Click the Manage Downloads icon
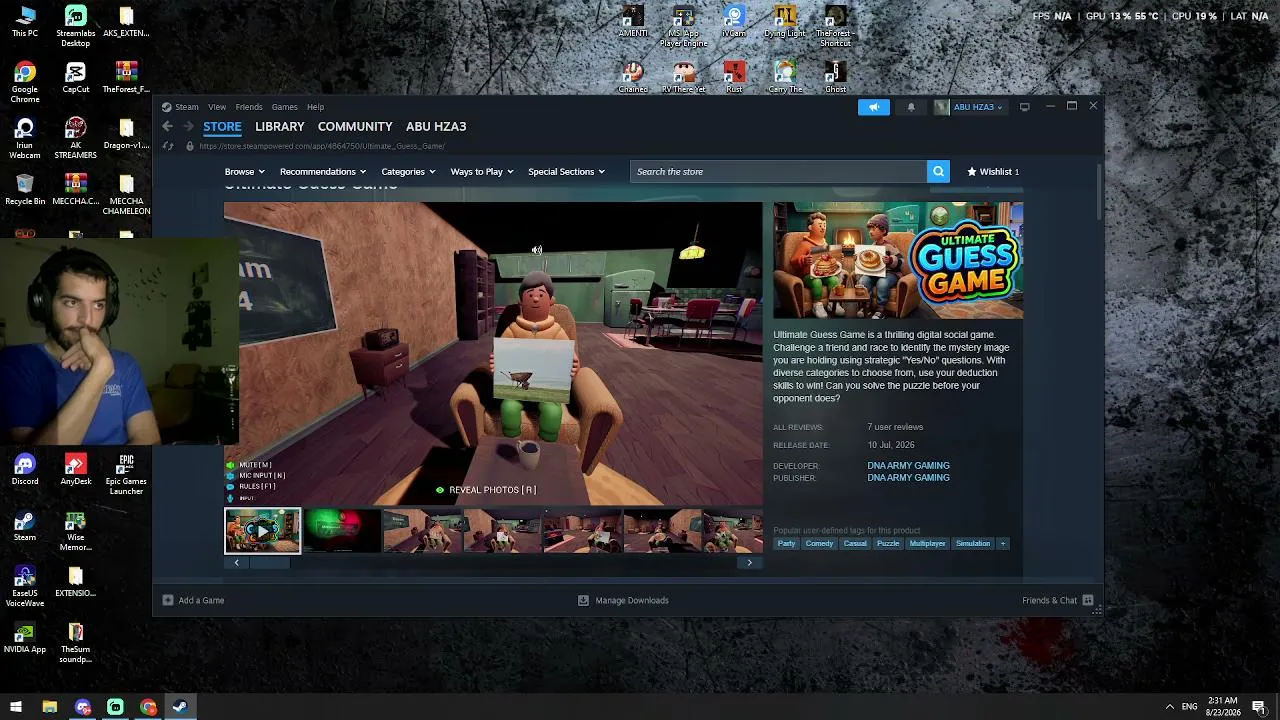Image resolution: width=1280 pixels, height=720 pixels. [583, 600]
